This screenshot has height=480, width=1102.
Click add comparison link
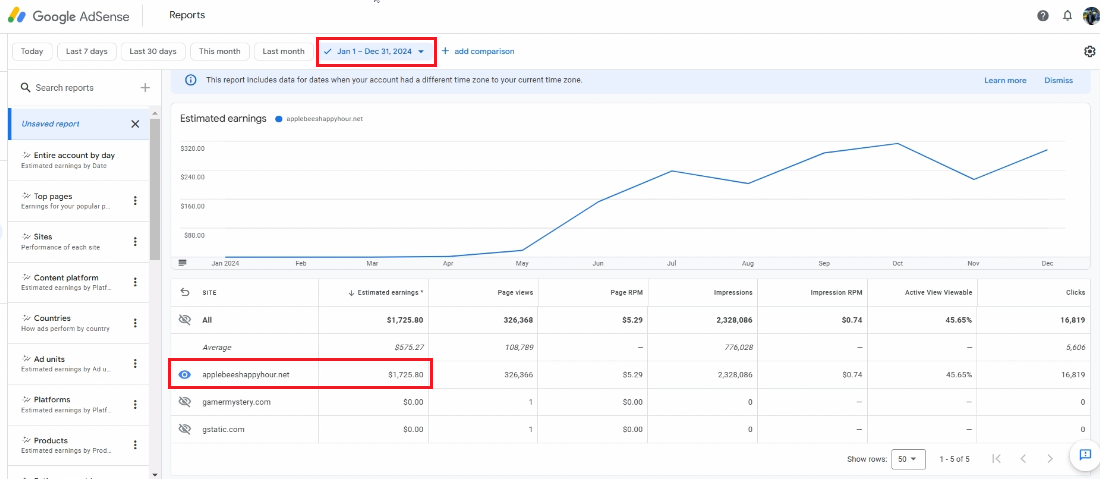[x=478, y=51]
